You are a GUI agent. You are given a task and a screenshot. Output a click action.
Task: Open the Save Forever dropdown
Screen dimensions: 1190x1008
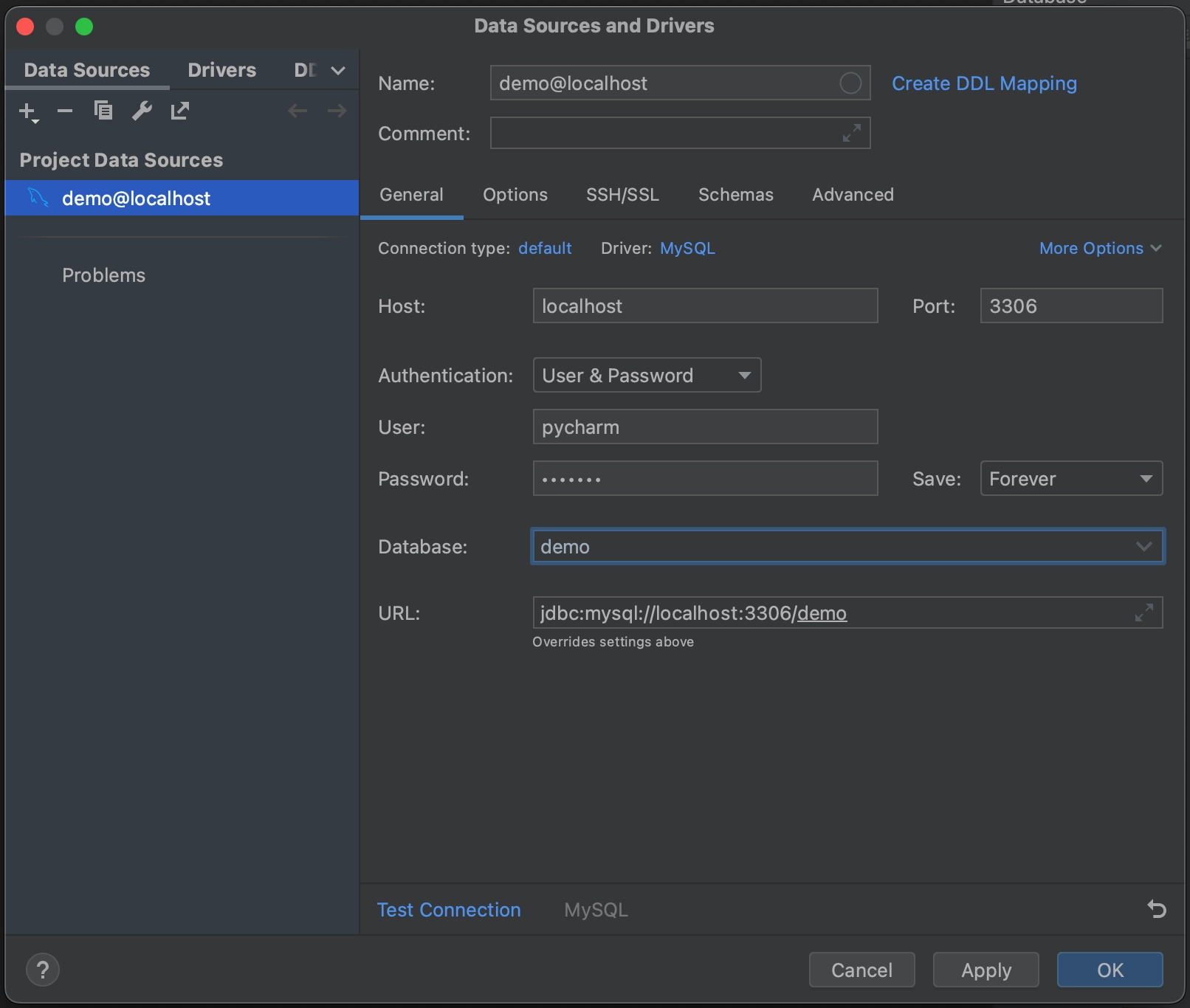1071,478
